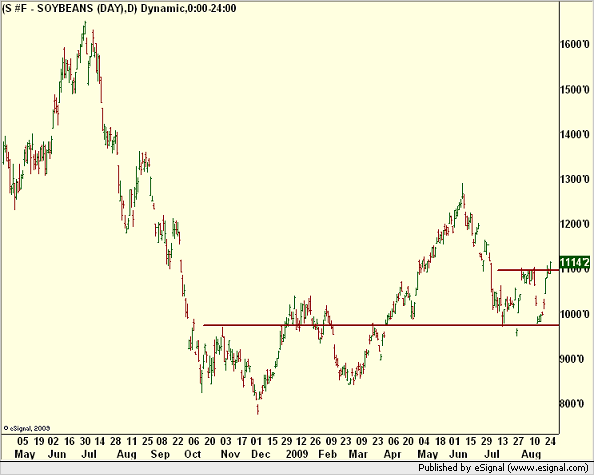Image resolution: width=594 pixels, height=475 pixels.
Task: Click the Nov month label on the time axis
Action: click(230, 454)
